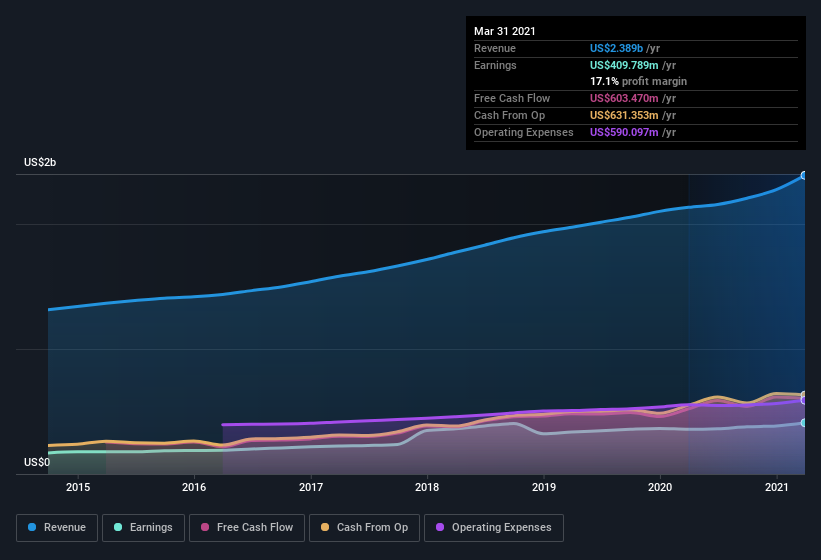Click the 2016 x-axis label
The height and width of the screenshot is (560, 821).
pyautogui.click(x=194, y=487)
